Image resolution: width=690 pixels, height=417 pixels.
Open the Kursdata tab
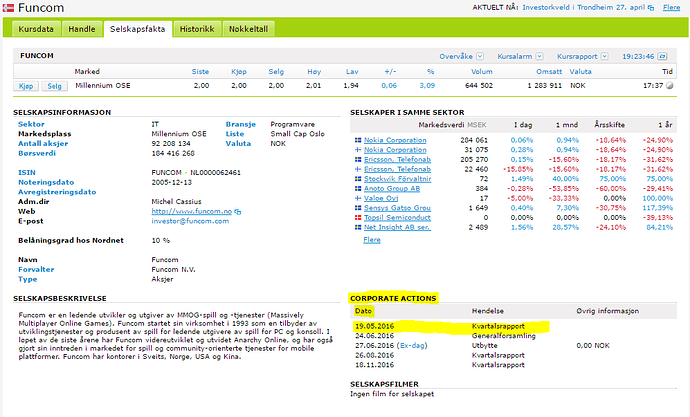tap(36, 29)
